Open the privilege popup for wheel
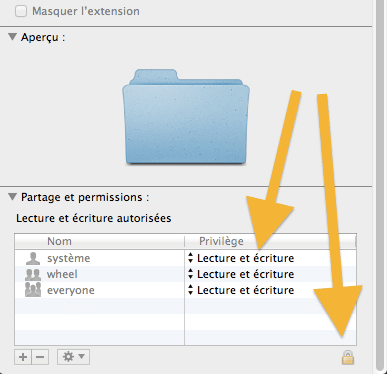Screen dimensions: 387x374 (x=241, y=274)
